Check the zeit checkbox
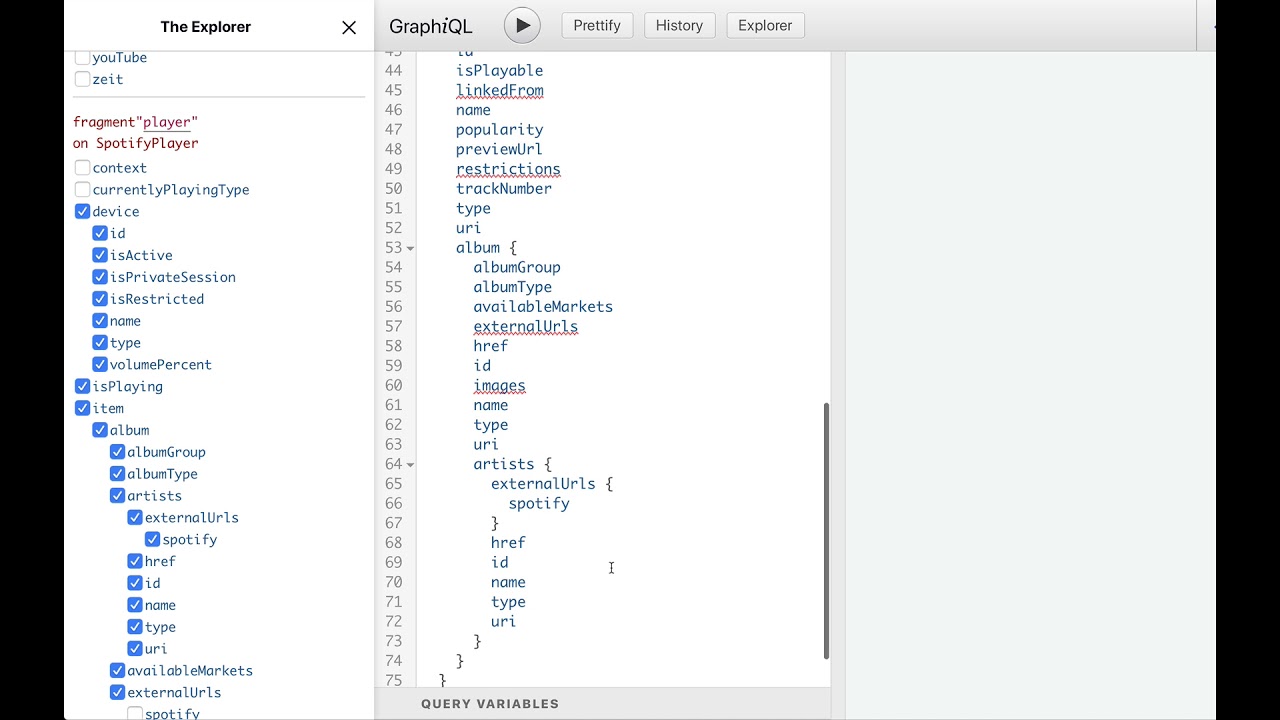Image resolution: width=1280 pixels, height=720 pixels. (x=83, y=79)
